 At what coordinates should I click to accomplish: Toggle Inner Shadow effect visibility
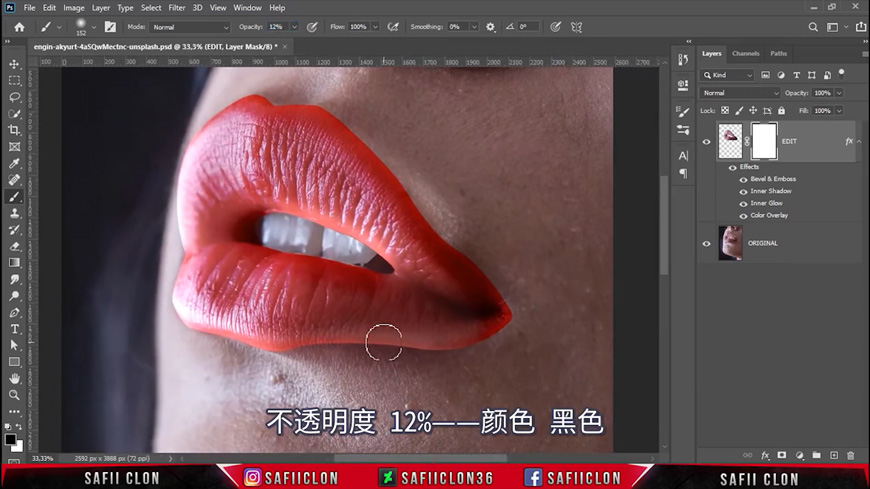(743, 191)
